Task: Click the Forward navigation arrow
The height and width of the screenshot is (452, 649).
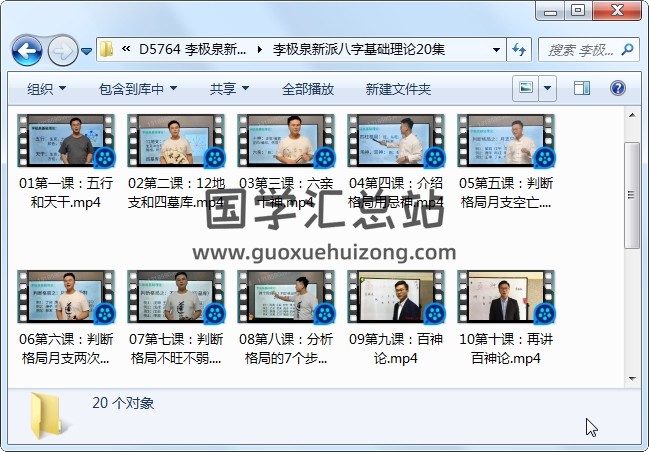Action: pos(61,49)
